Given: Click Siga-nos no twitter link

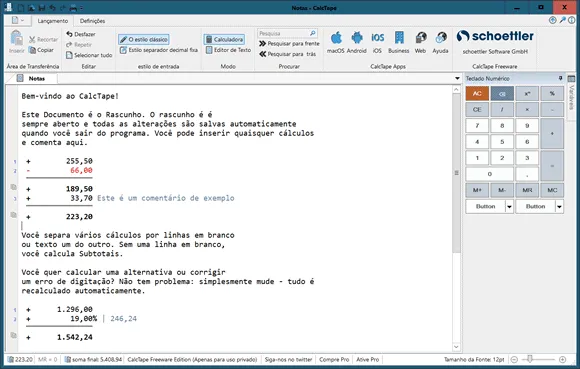Looking at the screenshot, I should 288,359.
